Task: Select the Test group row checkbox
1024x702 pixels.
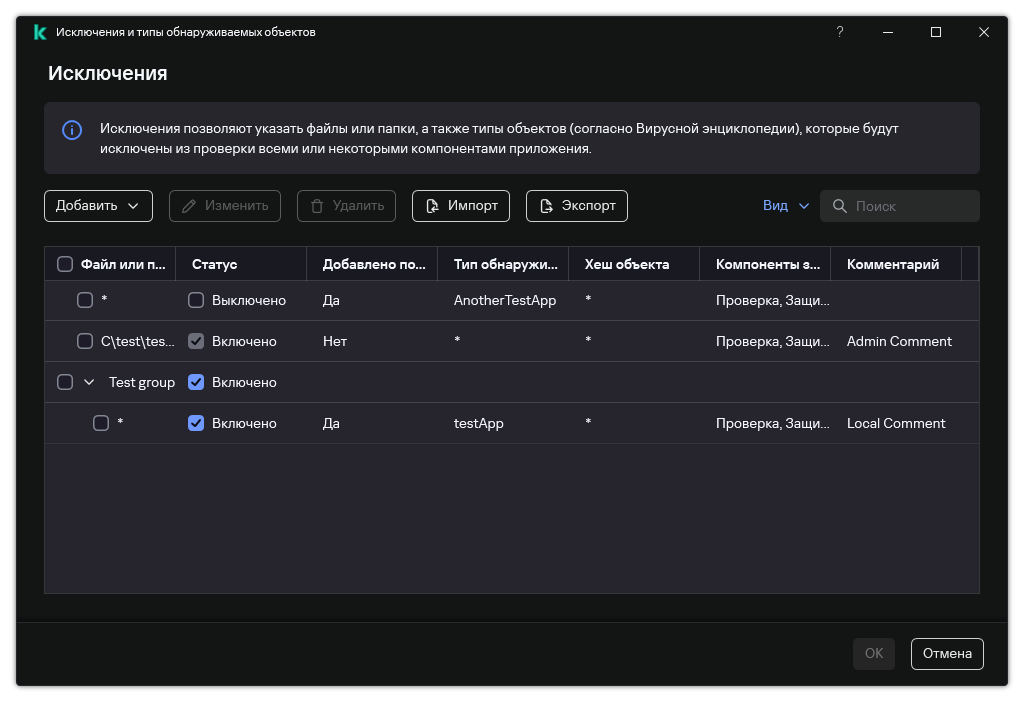Action: pyautogui.click(x=65, y=382)
